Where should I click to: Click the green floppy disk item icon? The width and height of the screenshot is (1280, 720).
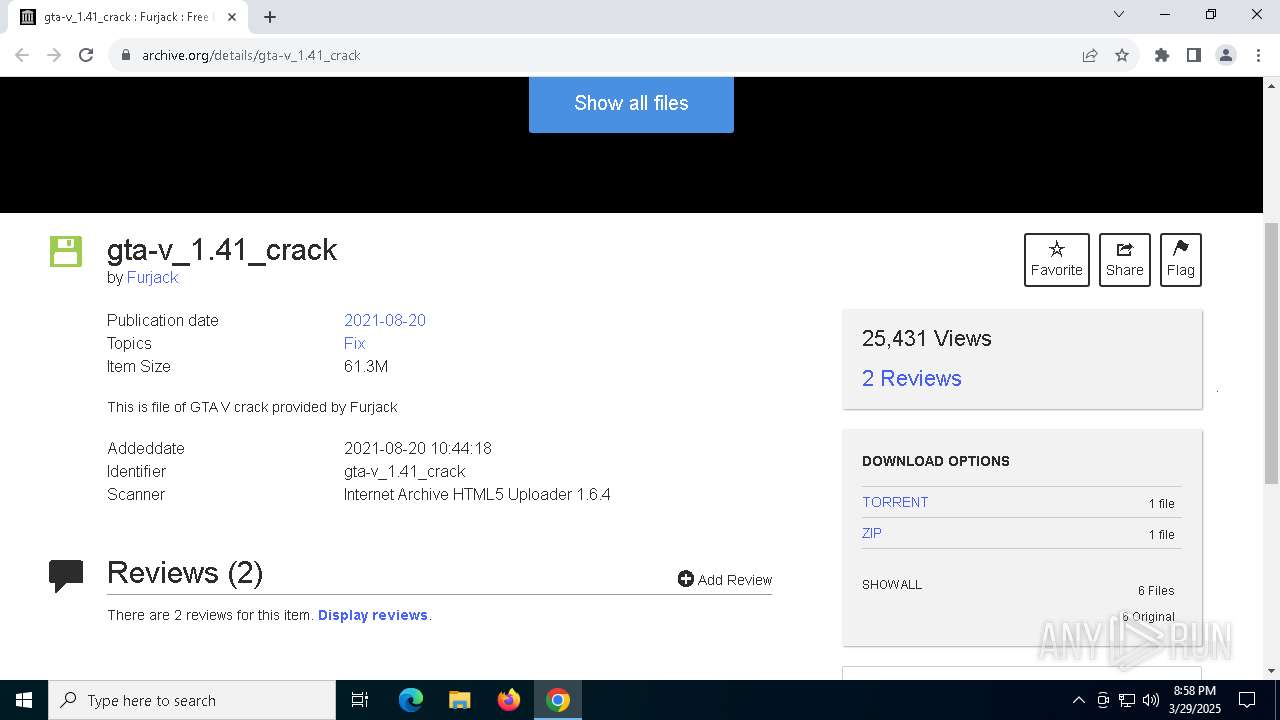[66, 251]
